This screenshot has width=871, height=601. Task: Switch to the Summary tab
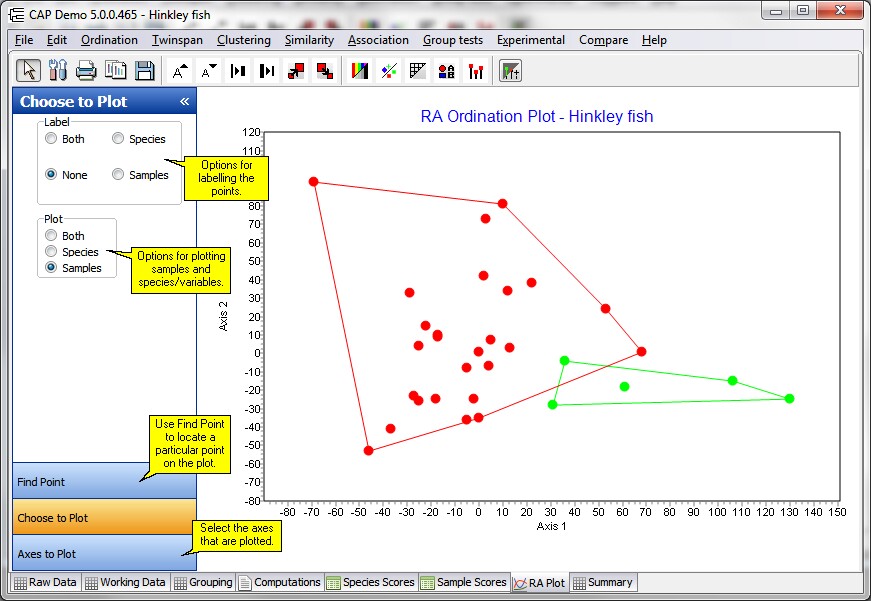pyautogui.click(x=603, y=582)
